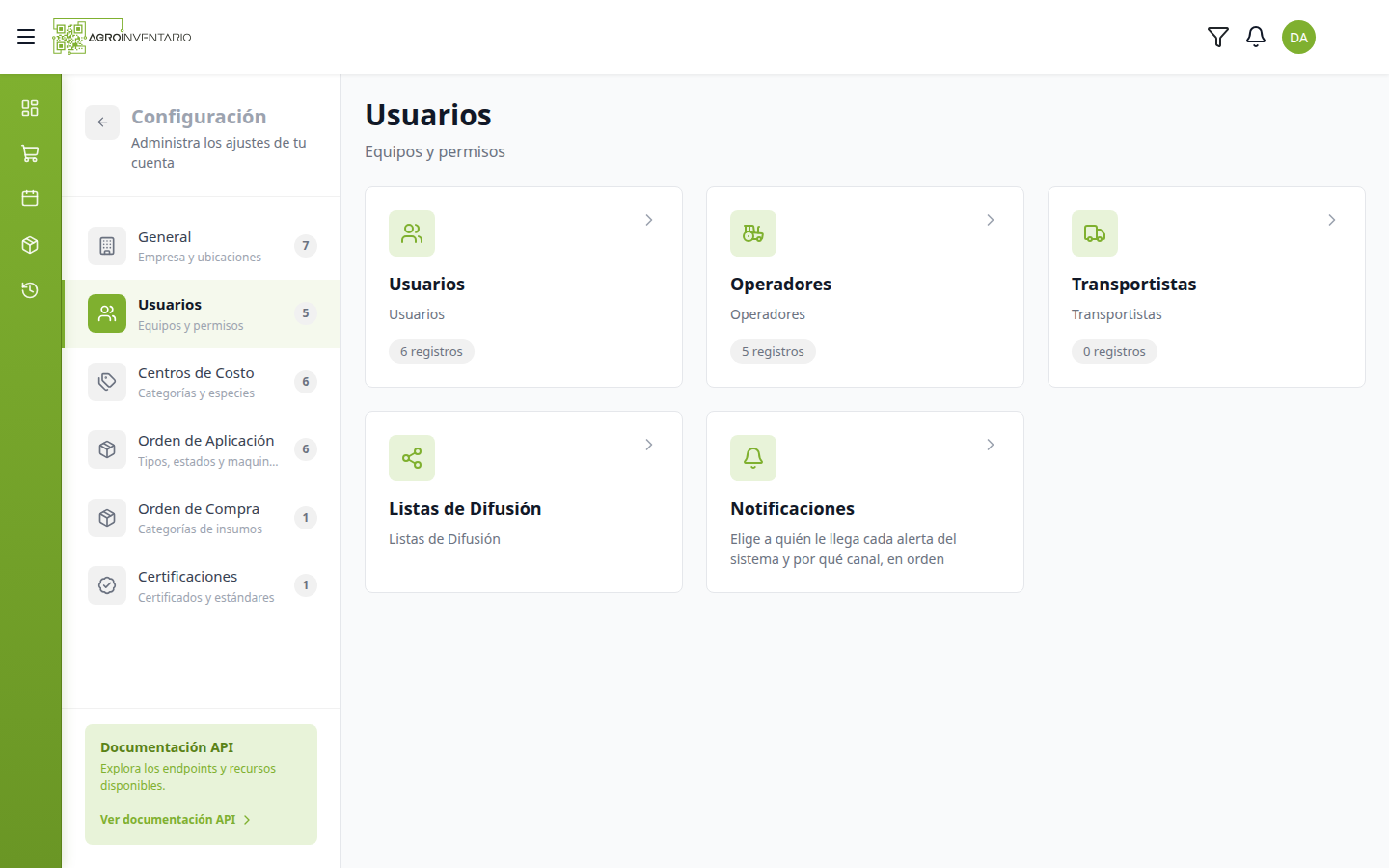The height and width of the screenshot is (868, 1389).
Task: Click the 5 registros badge
Action: (773, 352)
